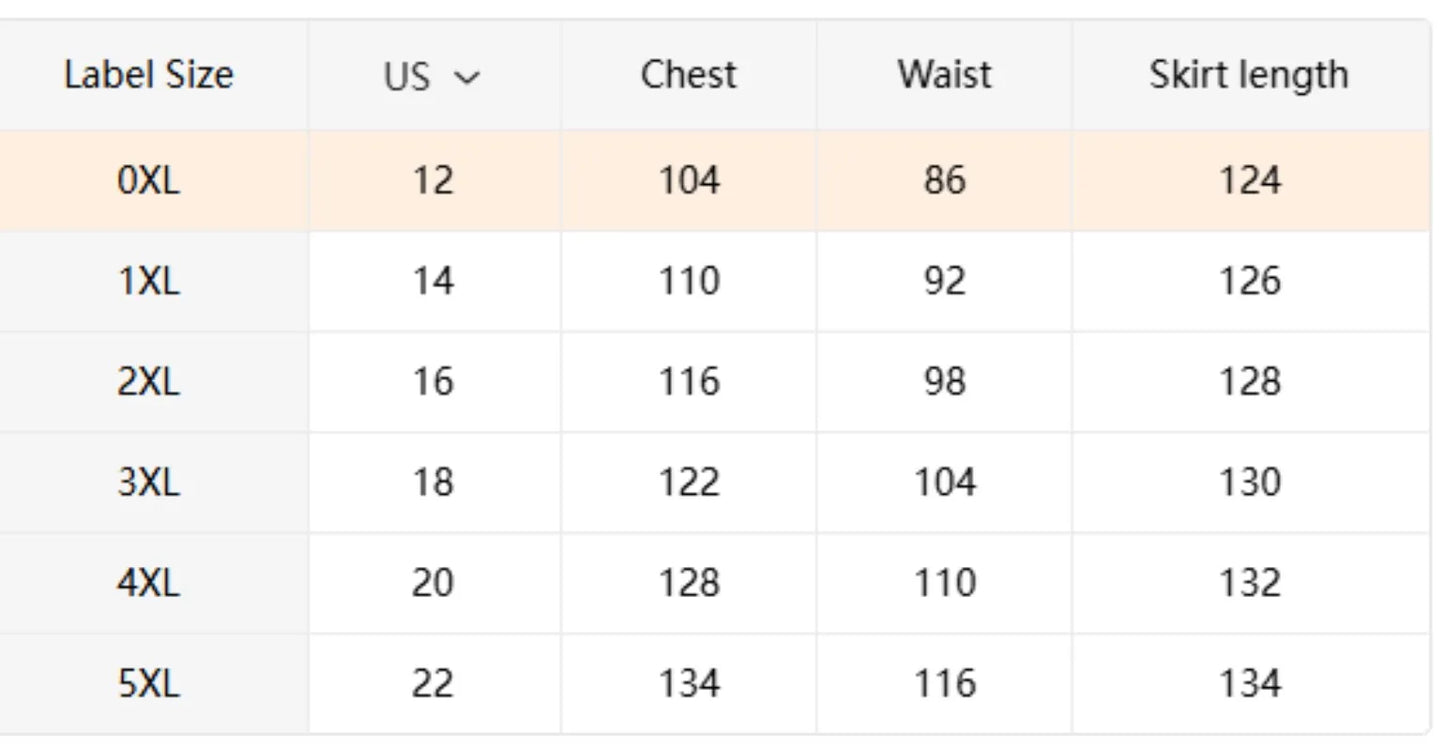The image size is (1445, 751).
Task: Click the chest value in 1XL row
Action: 688,281
